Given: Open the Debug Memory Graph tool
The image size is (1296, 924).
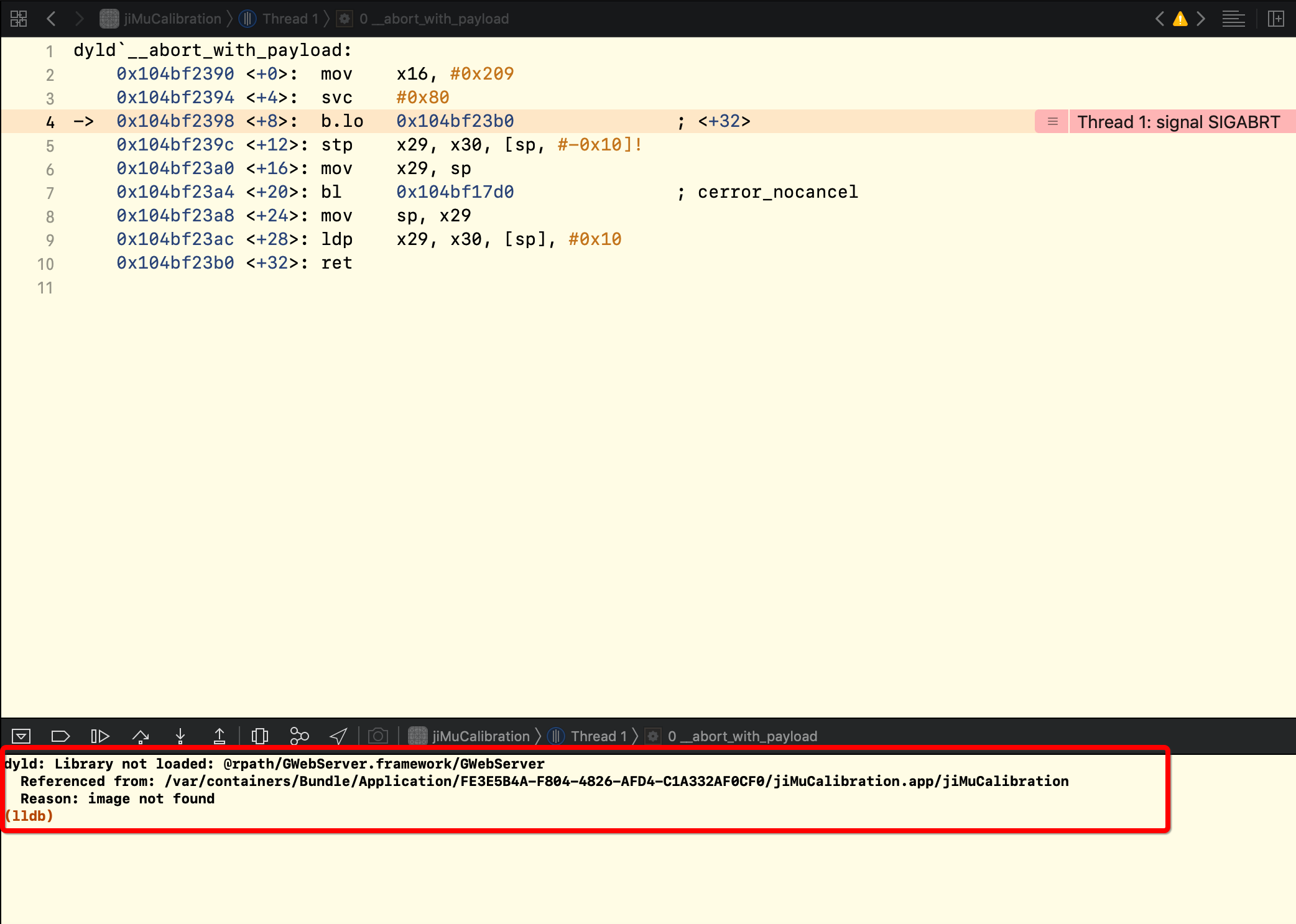Looking at the screenshot, I should (x=299, y=736).
